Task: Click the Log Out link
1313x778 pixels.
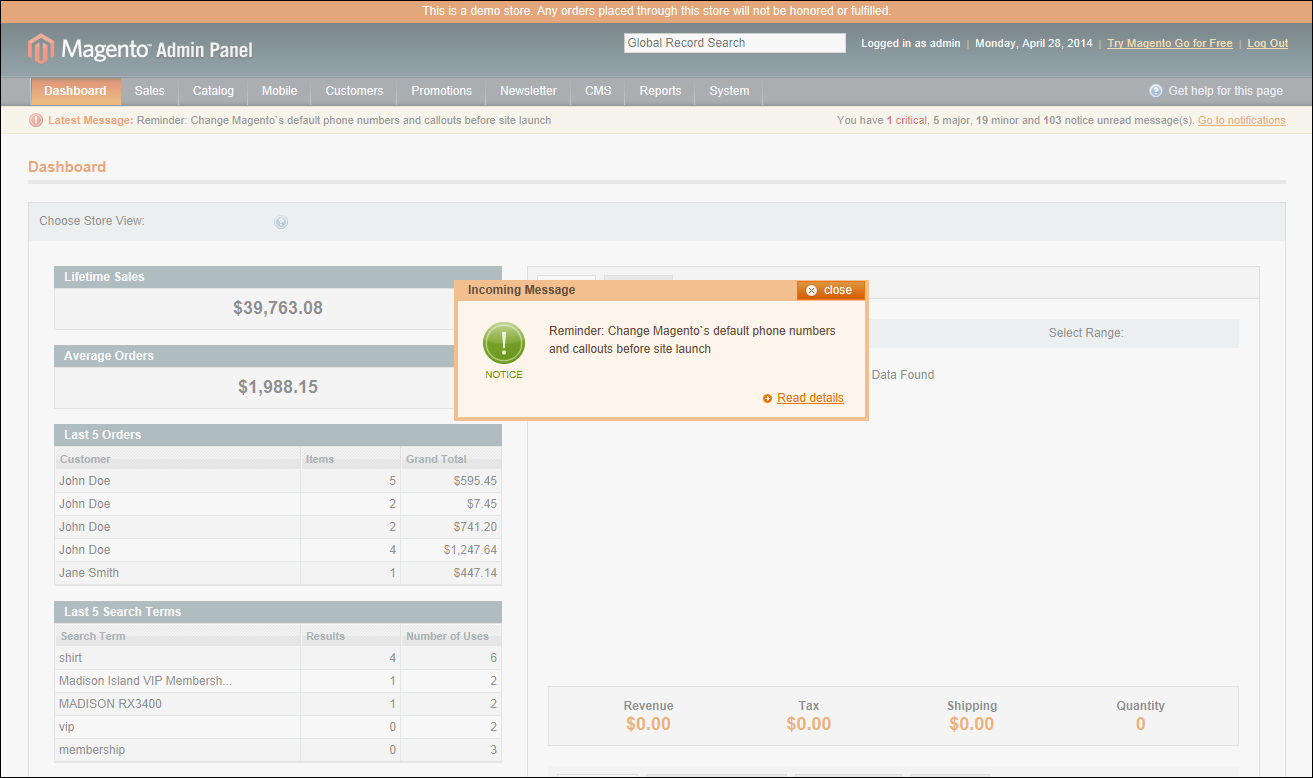Action: tap(1267, 43)
